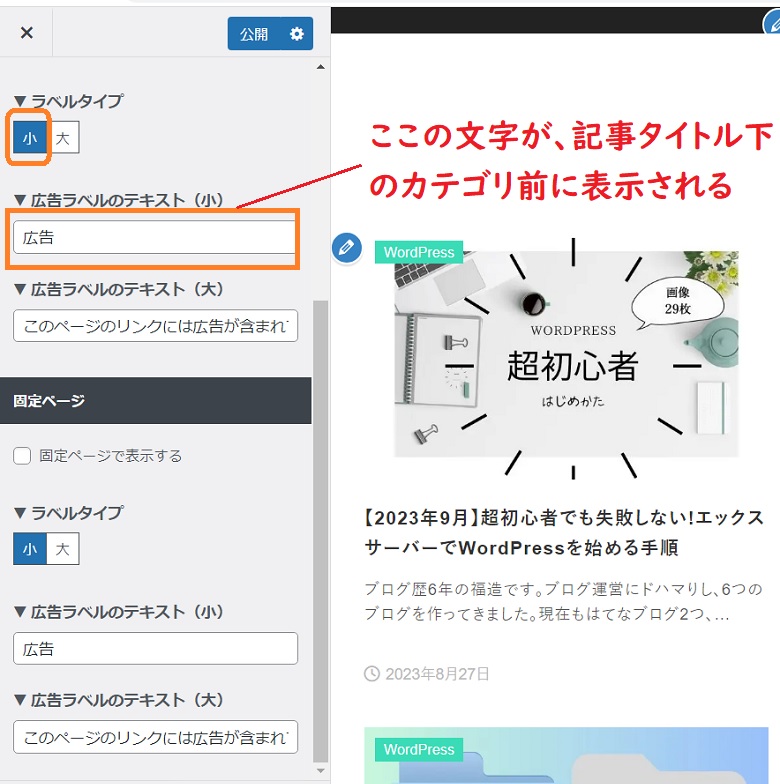
Task: Enable 固定ページで表示する checkbox
Action: tap(22, 456)
